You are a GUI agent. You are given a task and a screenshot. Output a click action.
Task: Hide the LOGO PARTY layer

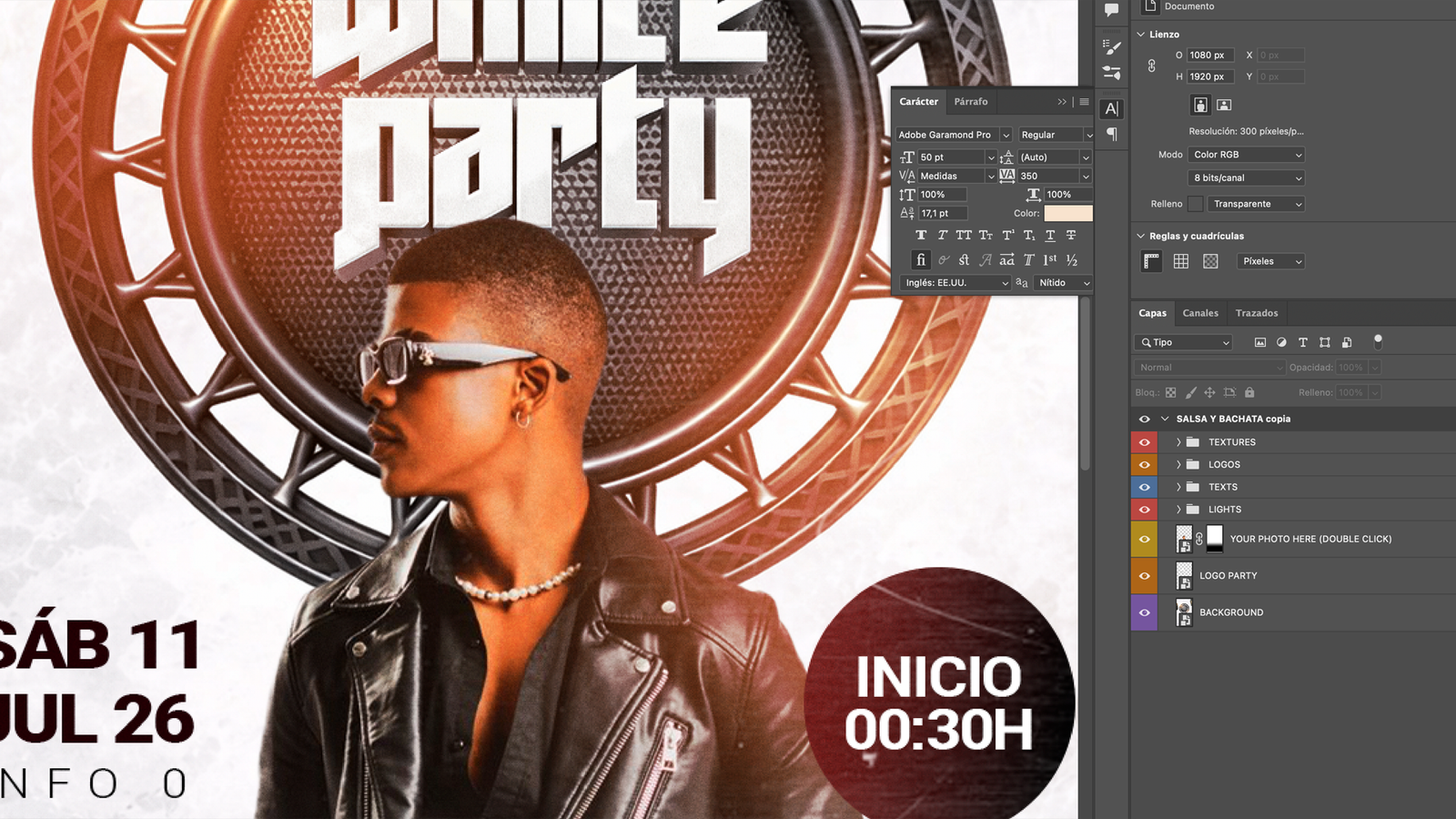coord(1145,576)
